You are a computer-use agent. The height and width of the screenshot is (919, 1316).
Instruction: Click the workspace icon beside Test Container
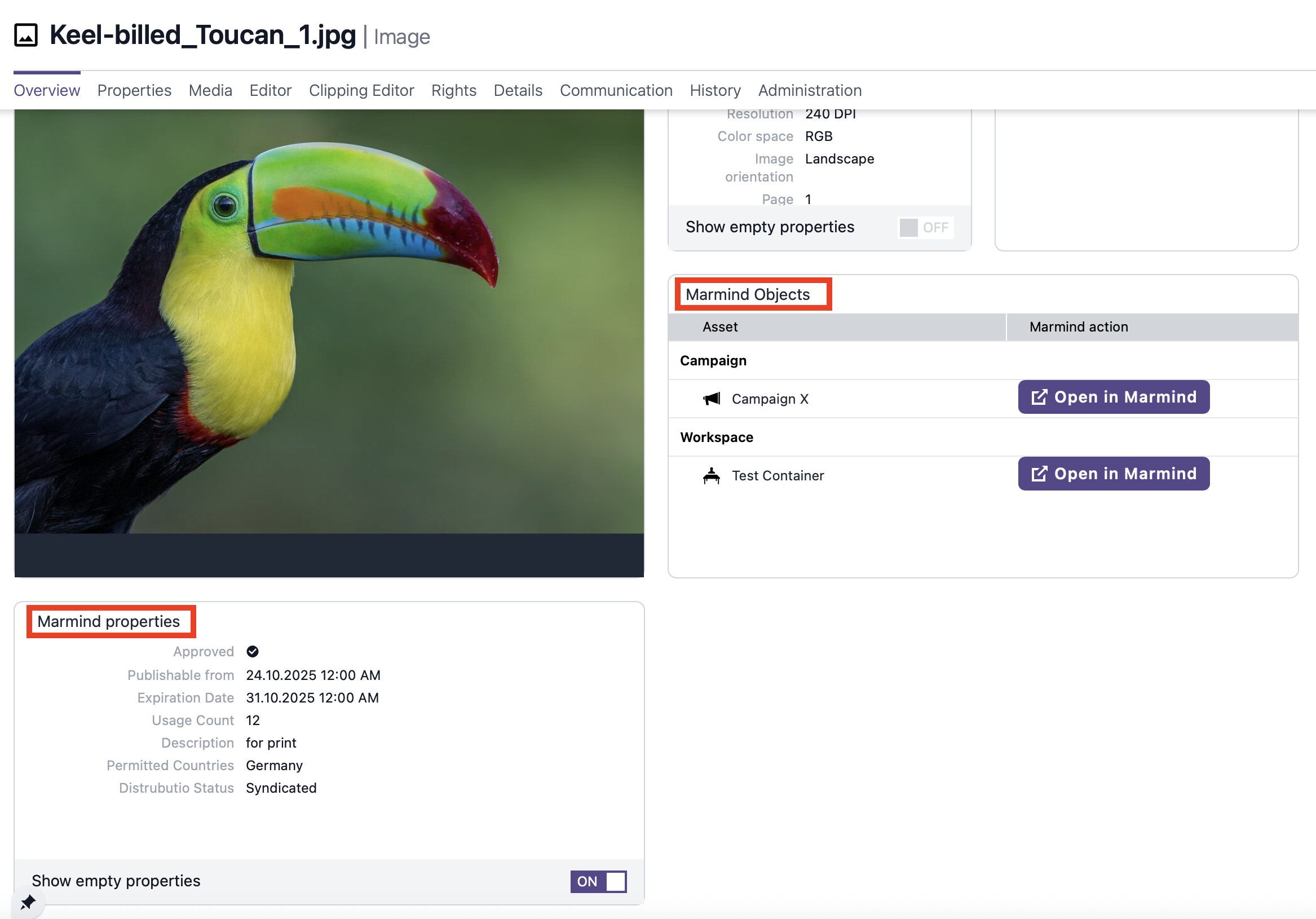pyautogui.click(x=712, y=476)
